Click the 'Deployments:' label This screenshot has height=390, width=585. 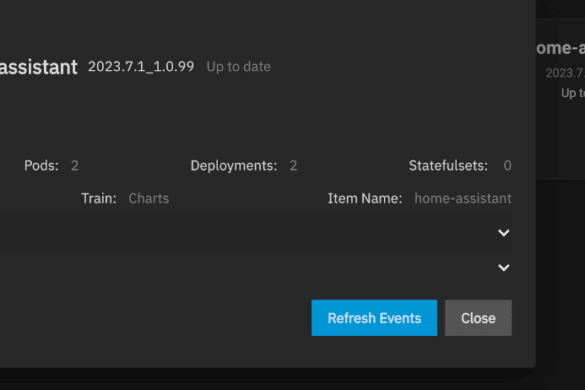click(234, 166)
